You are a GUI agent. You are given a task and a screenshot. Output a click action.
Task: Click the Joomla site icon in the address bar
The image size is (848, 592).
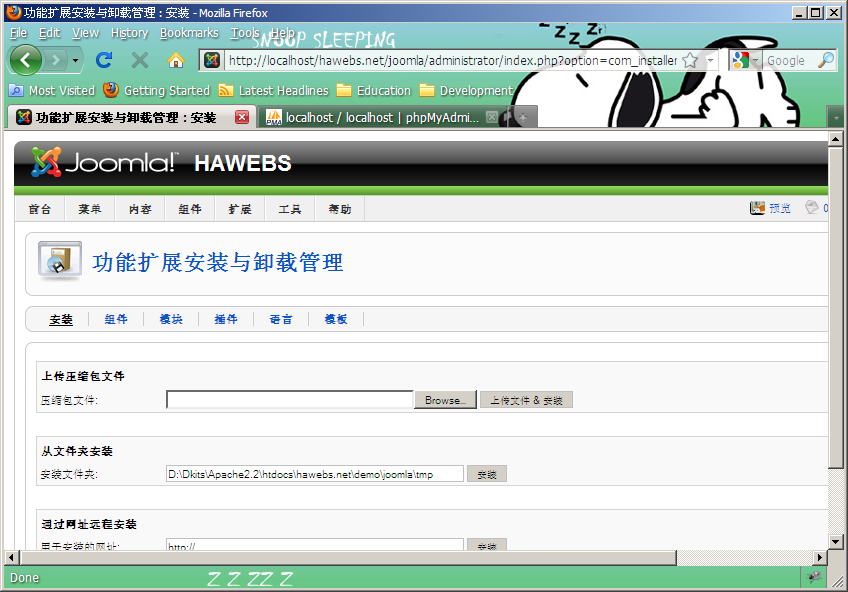click(211, 60)
